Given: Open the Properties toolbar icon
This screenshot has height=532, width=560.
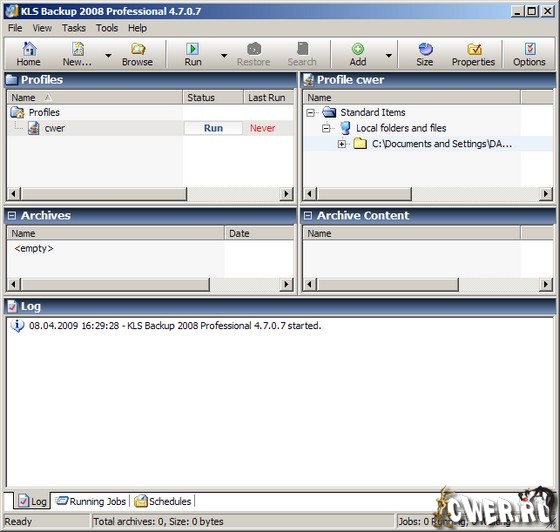Looking at the screenshot, I should click(x=474, y=49).
